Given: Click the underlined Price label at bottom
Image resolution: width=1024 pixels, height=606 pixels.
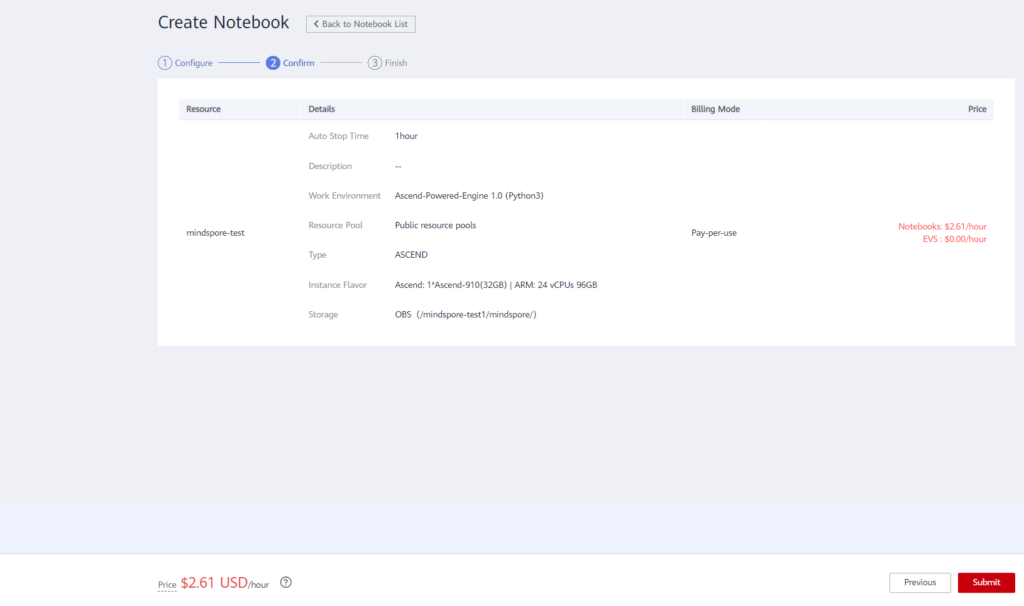Looking at the screenshot, I should 167,584.
